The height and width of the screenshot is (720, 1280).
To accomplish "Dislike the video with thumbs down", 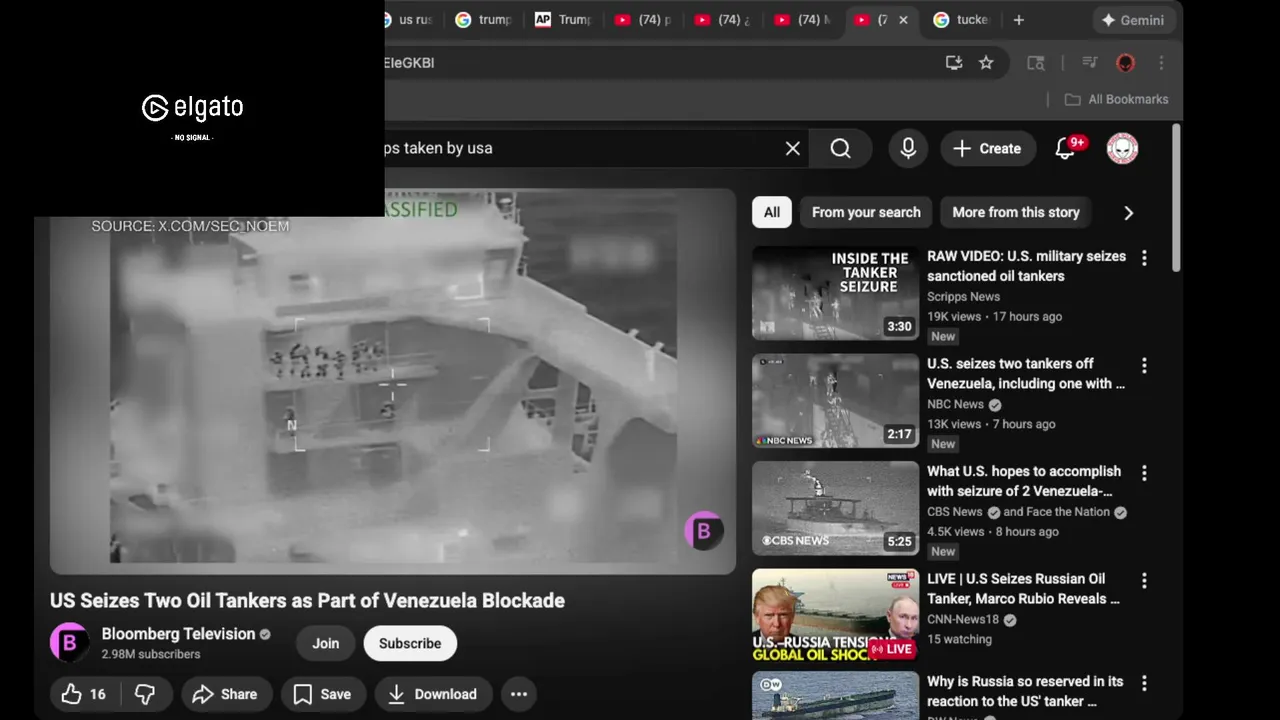I will pyautogui.click(x=146, y=694).
